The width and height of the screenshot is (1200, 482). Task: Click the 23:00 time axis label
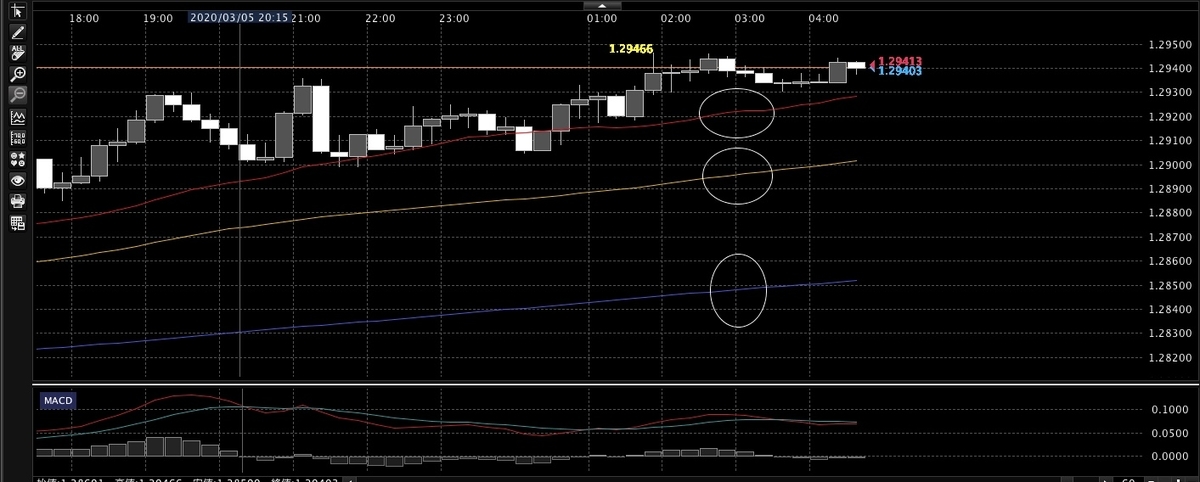[x=454, y=19]
